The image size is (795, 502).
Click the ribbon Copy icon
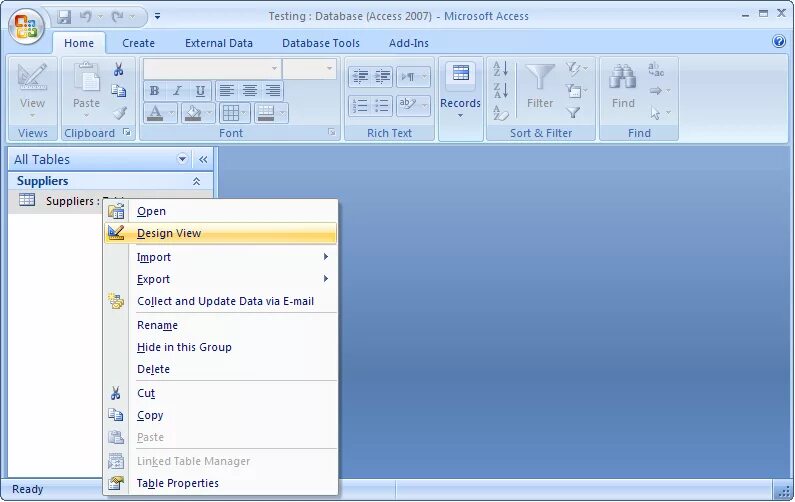[119, 91]
